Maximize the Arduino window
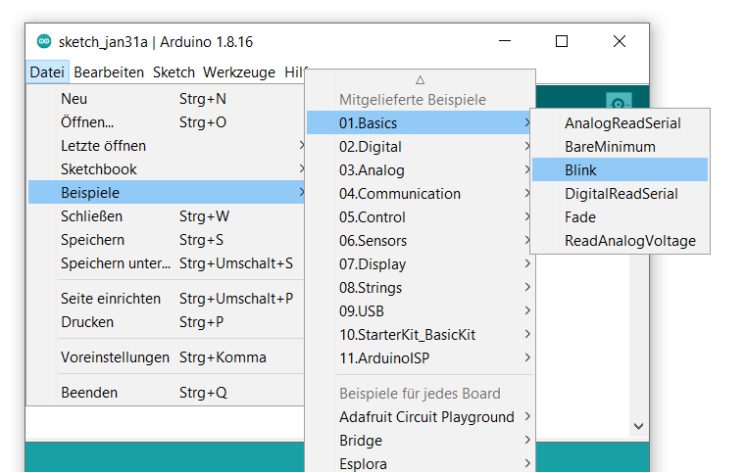Image resolution: width=746 pixels, height=473 pixels. click(562, 41)
